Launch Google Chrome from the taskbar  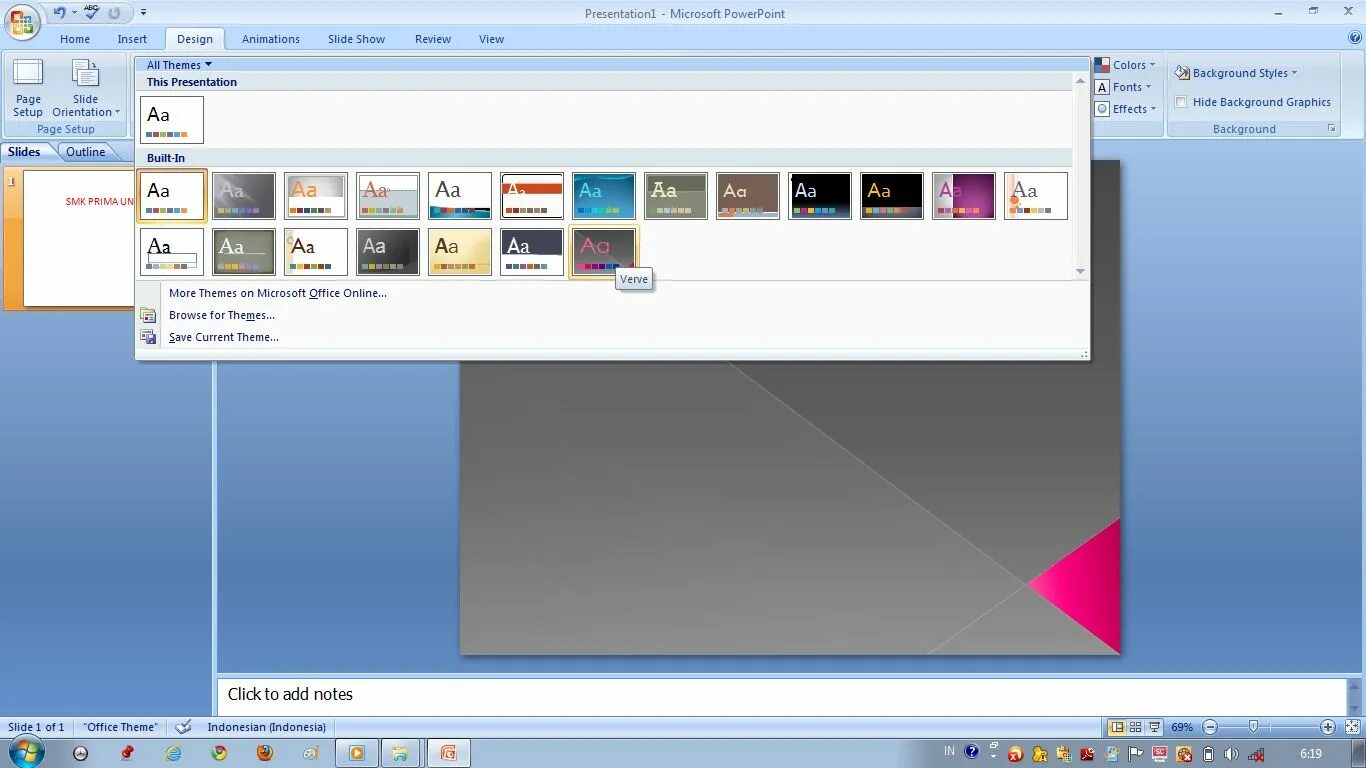(219, 753)
